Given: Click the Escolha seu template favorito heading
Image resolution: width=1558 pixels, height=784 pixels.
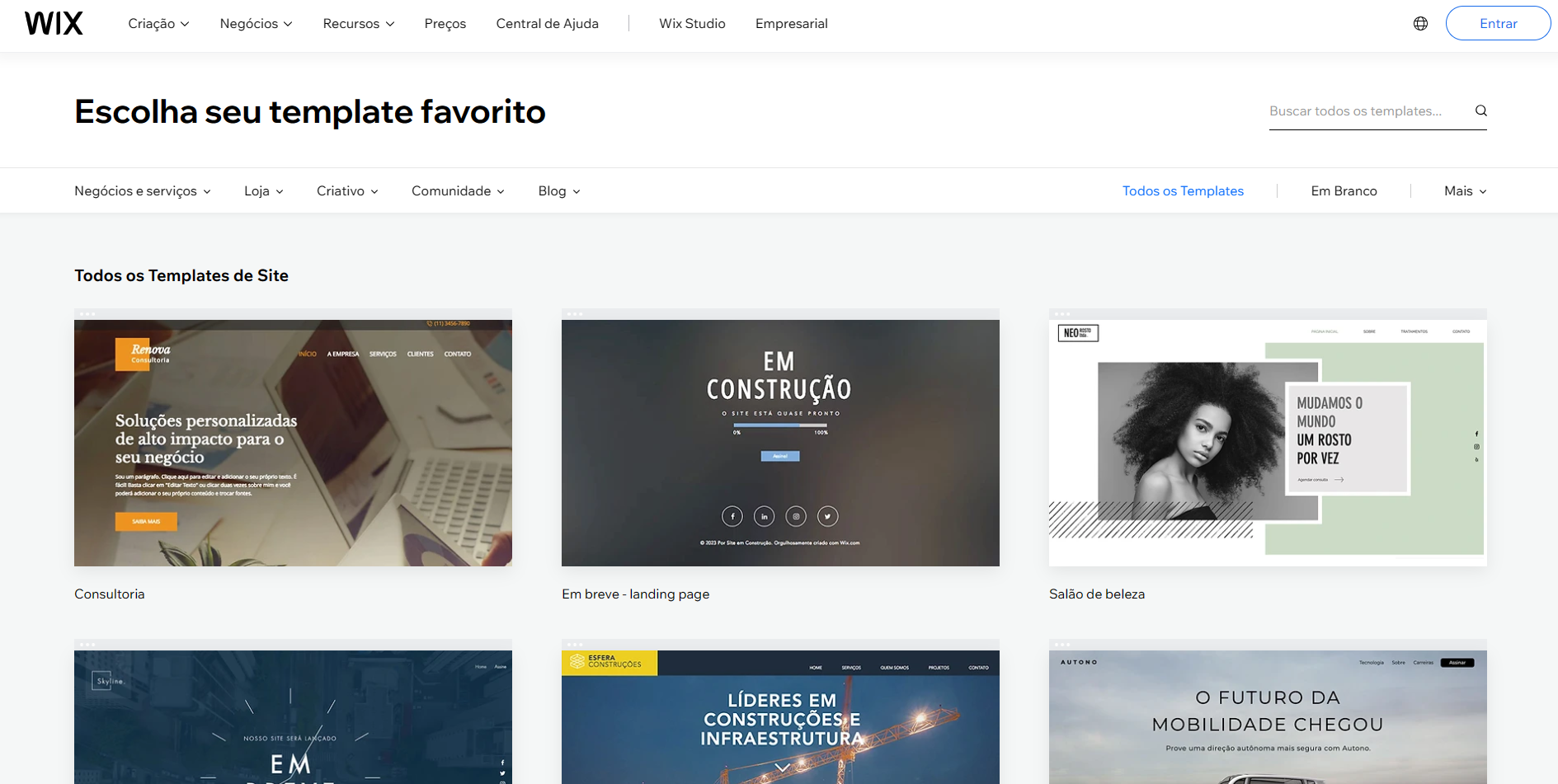Looking at the screenshot, I should pyautogui.click(x=310, y=111).
